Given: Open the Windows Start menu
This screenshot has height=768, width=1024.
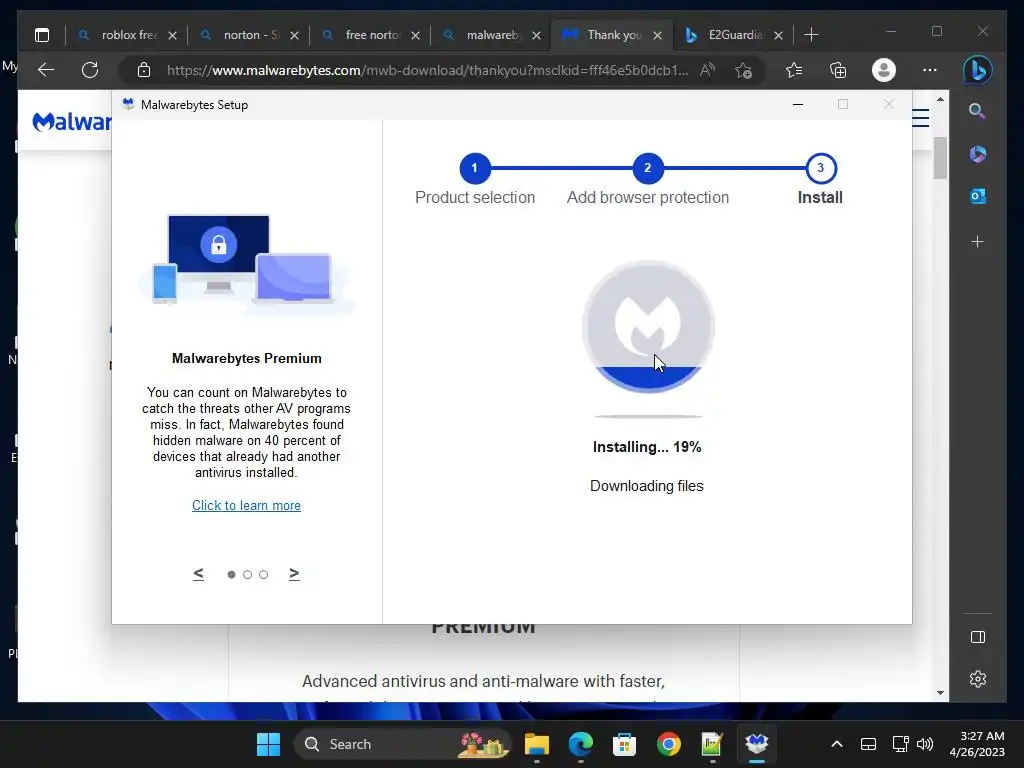Looking at the screenshot, I should click(268, 744).
